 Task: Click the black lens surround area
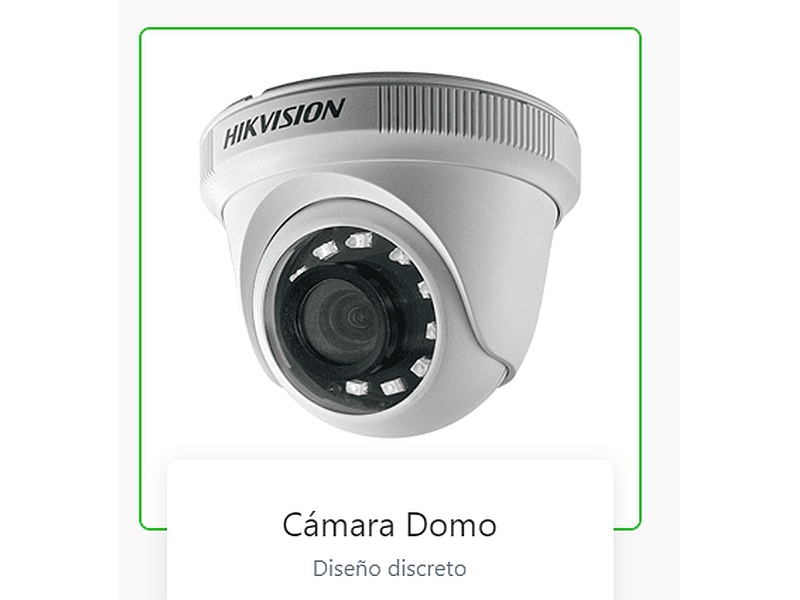click(354, 319)
